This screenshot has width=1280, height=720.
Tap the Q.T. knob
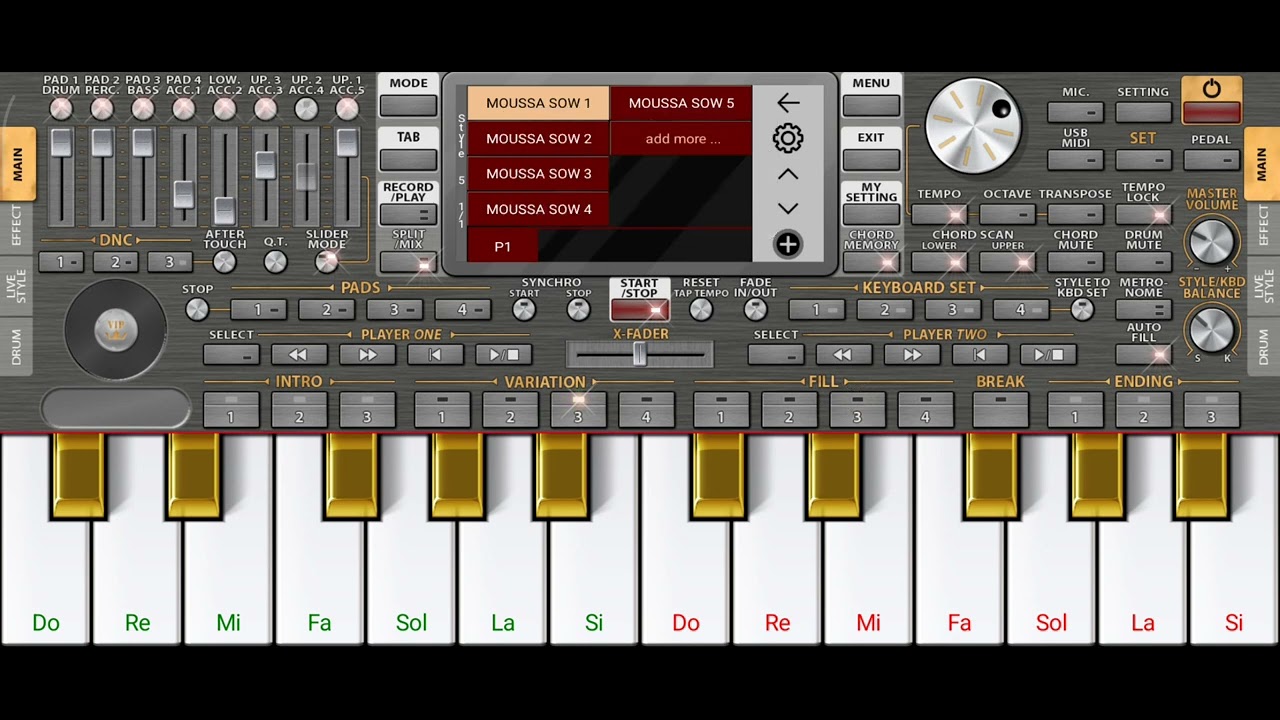pyautogui.click(x=275, y=262)
